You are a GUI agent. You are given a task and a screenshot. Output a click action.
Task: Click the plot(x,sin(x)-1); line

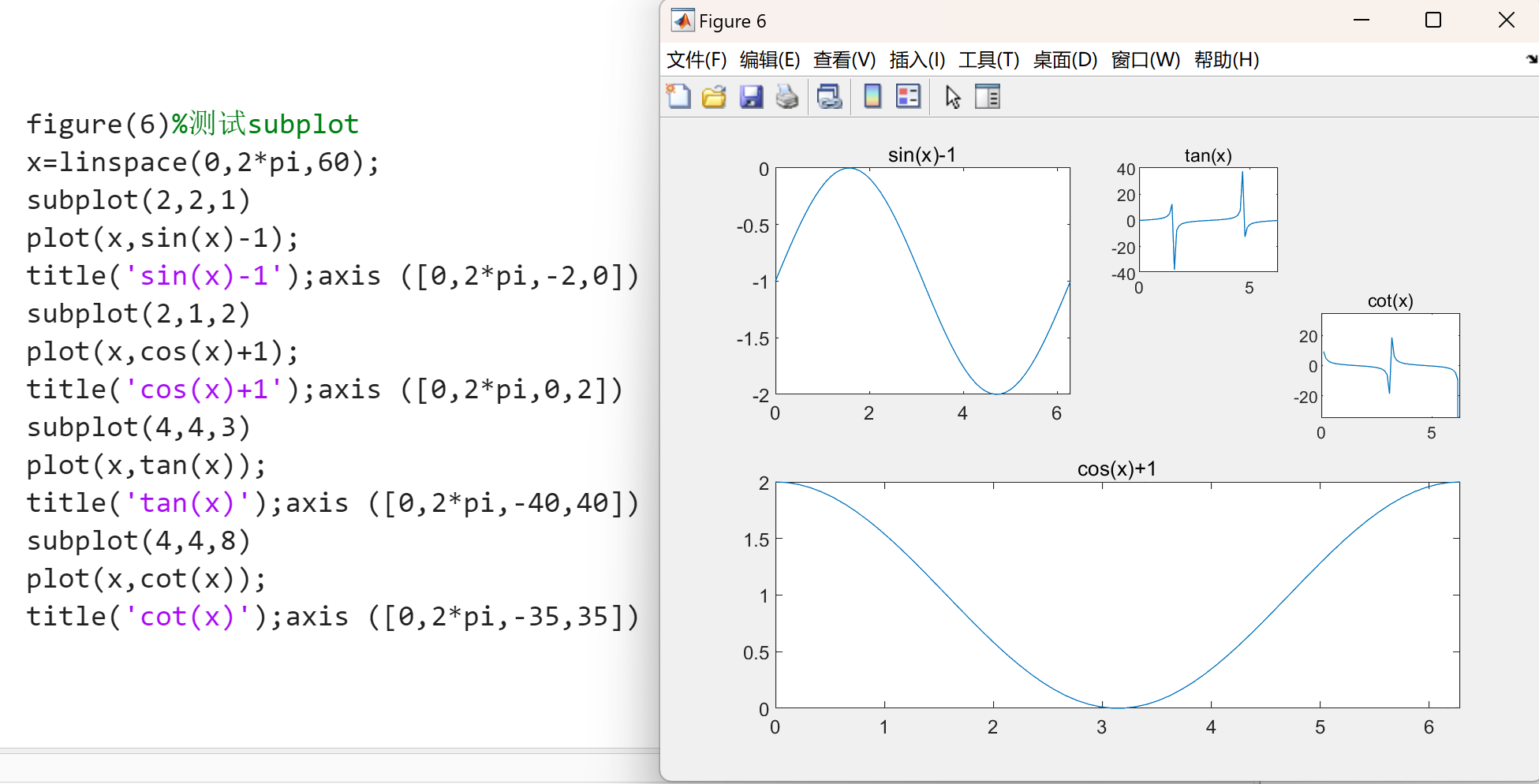pos(163,238)
